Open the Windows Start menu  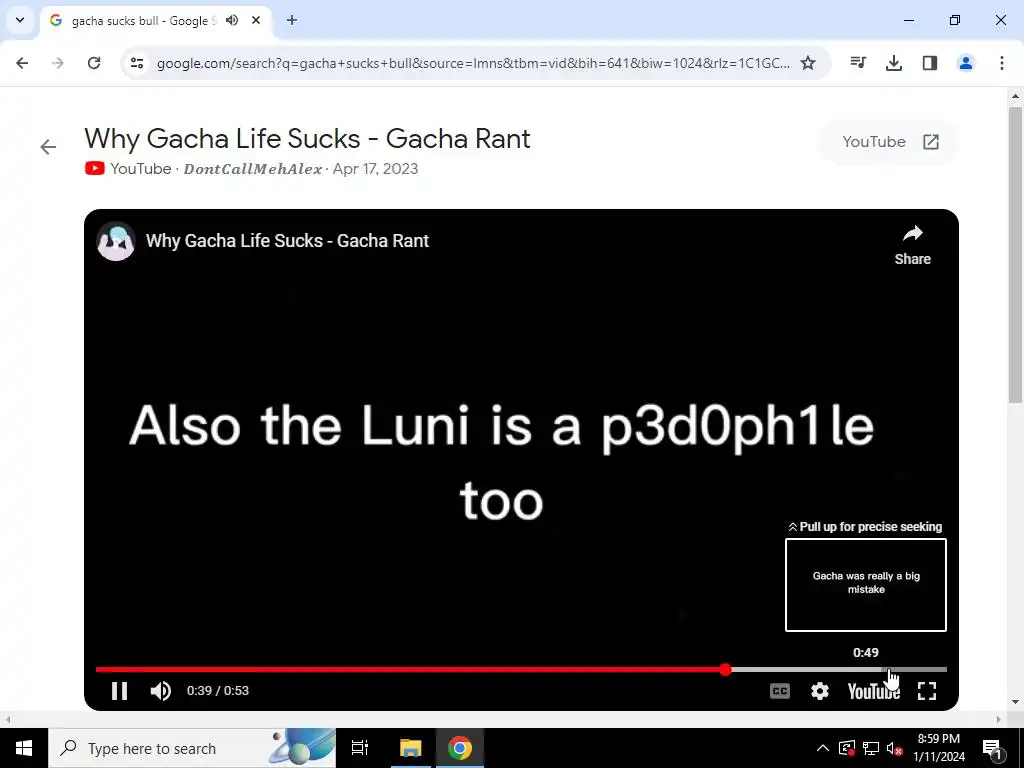pos(24,748)
